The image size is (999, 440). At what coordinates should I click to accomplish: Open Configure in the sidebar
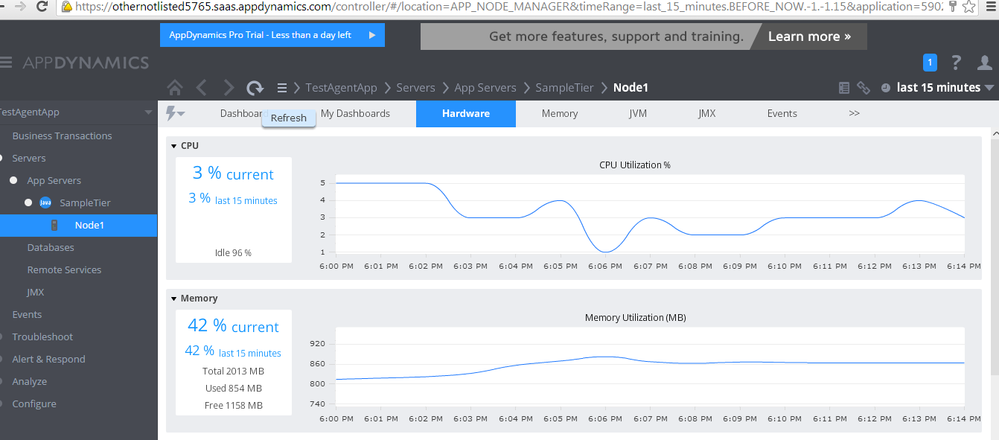(34, 404)
